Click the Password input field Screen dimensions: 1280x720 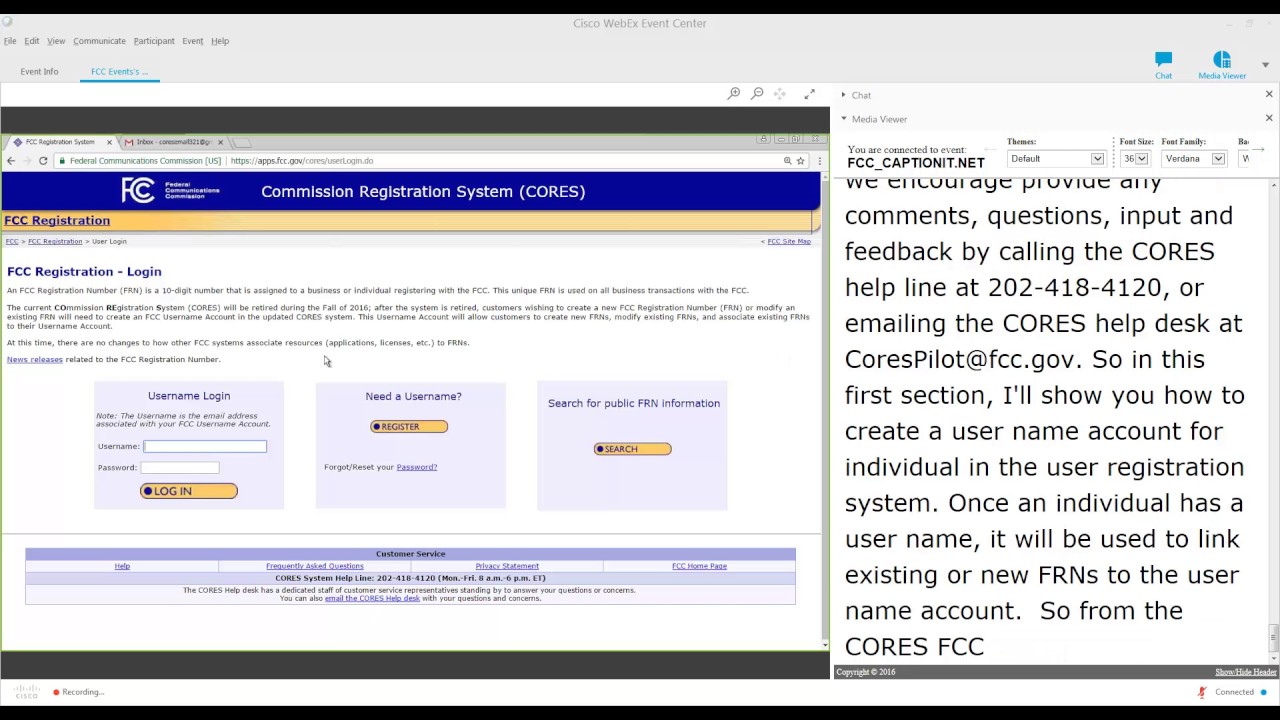pyautogui.click(x=180, y=467)
